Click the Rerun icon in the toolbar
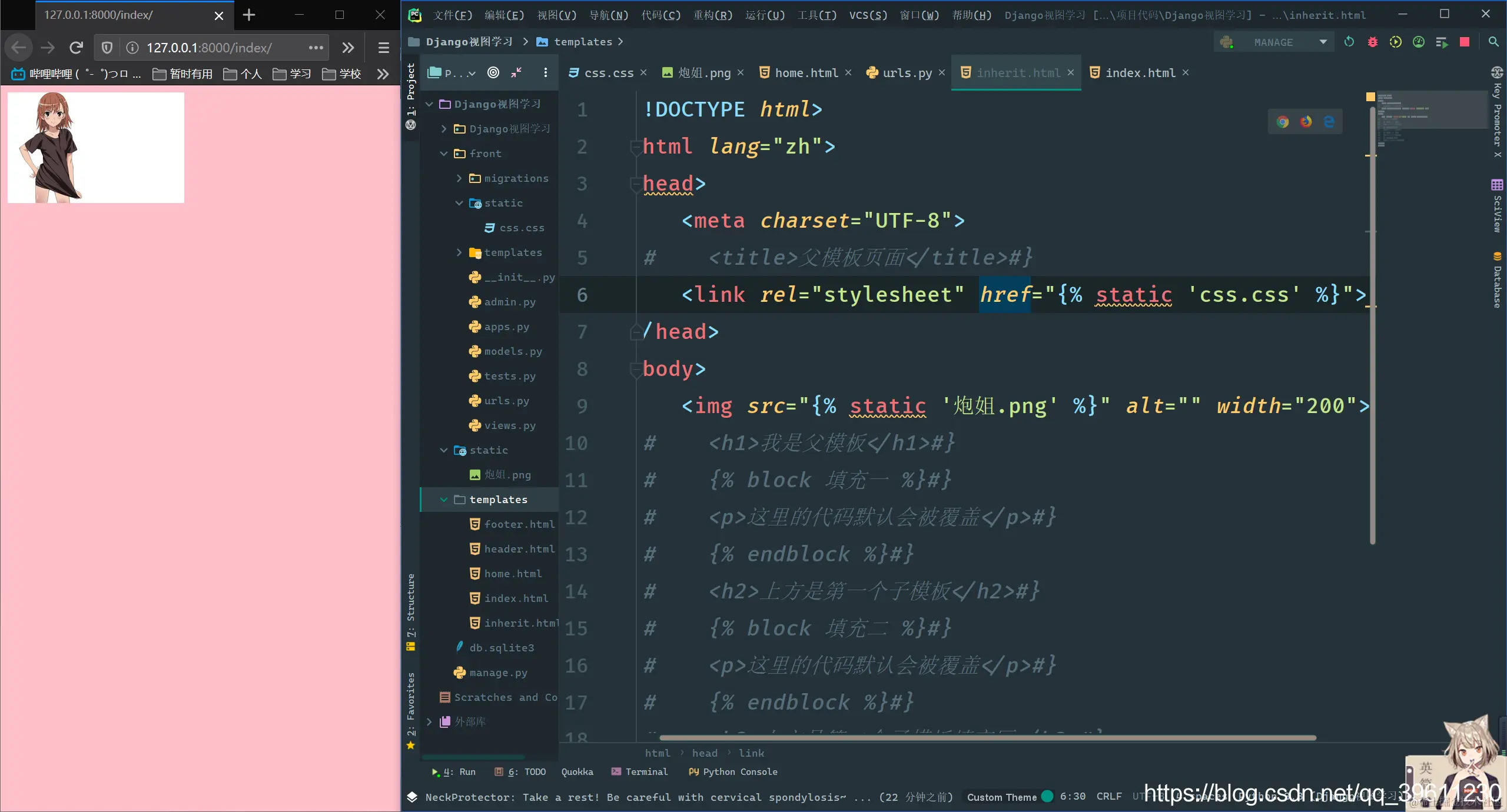Image resolution: width=1507 pixels, height=812 pixels. [x=1349, y=42]
